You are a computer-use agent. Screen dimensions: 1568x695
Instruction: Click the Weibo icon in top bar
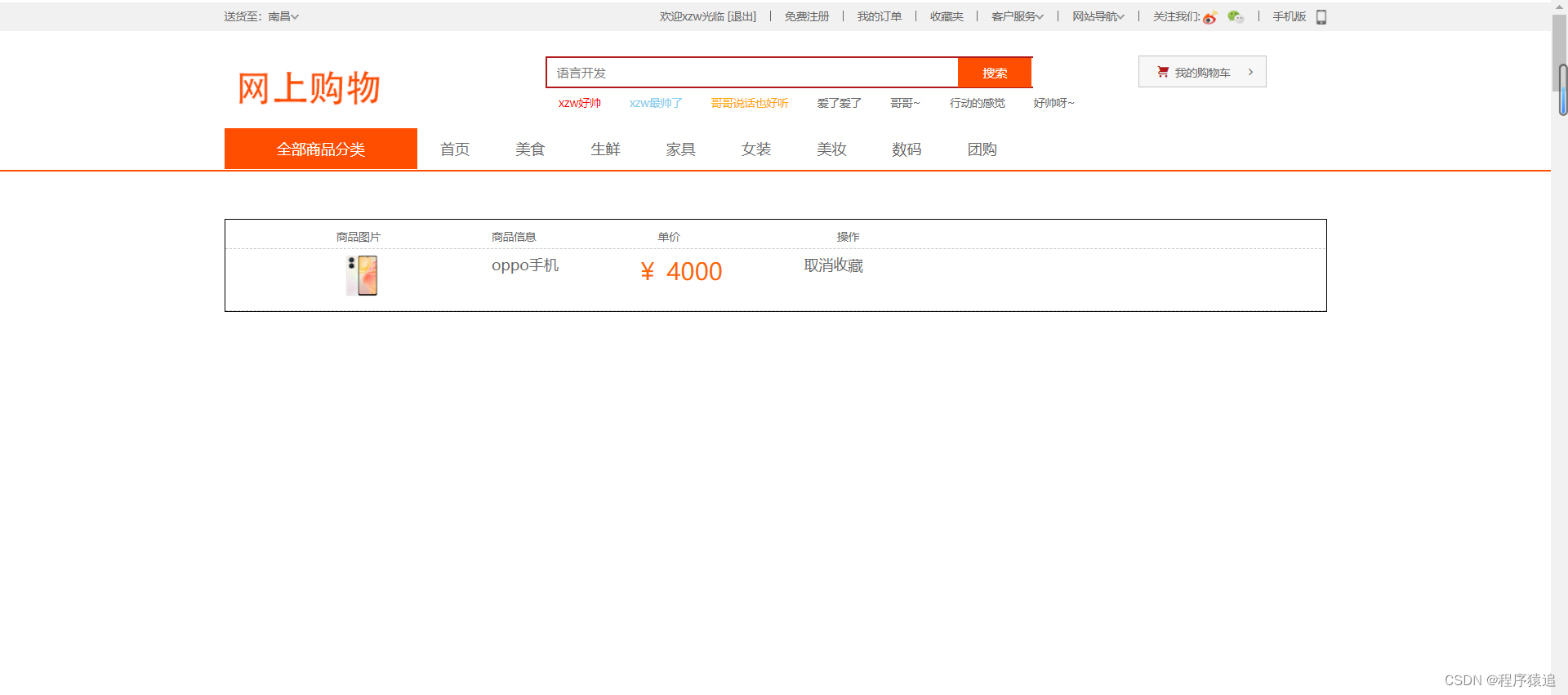point(1209,17)
